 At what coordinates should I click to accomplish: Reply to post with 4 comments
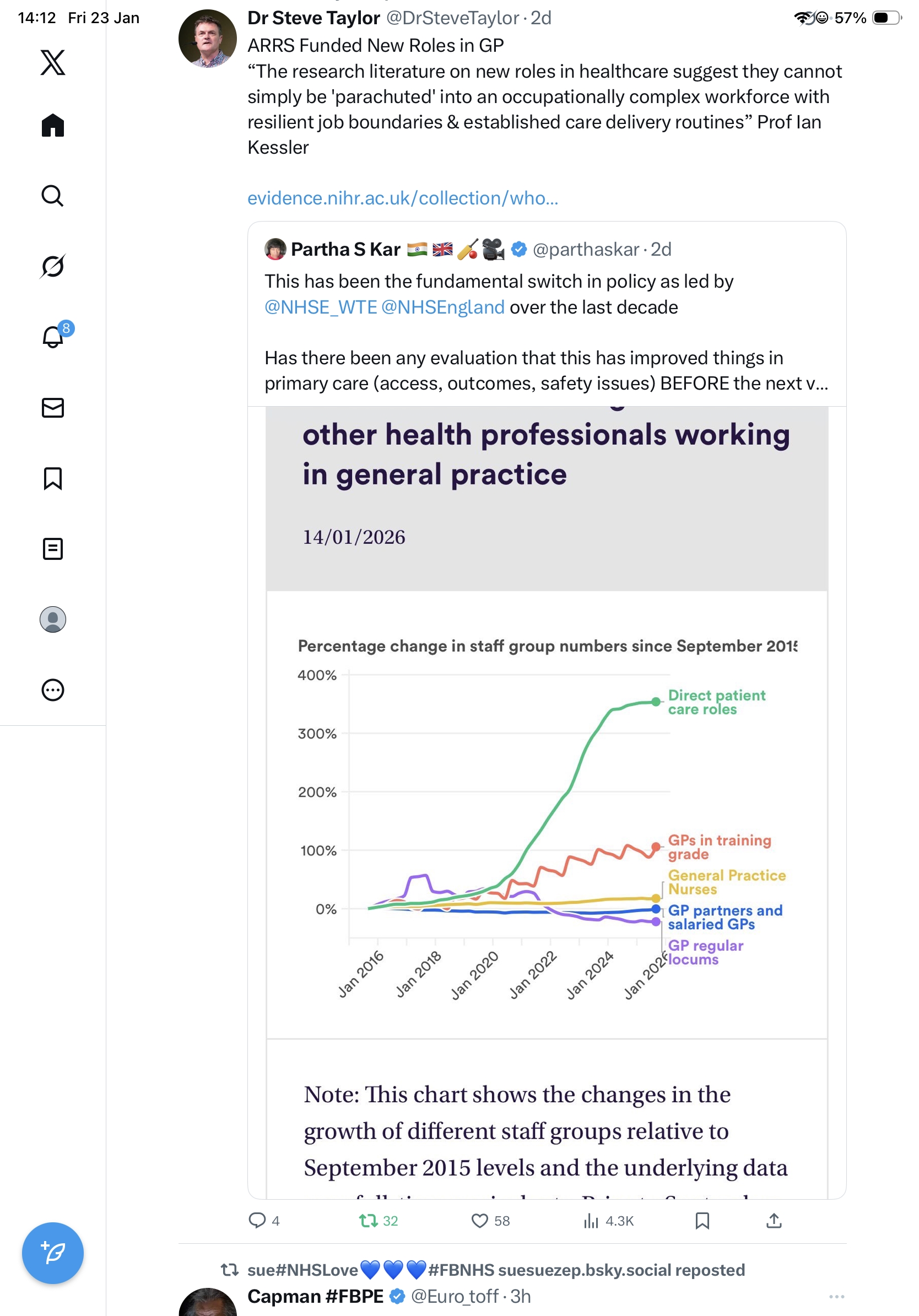tap(257, 1221)
